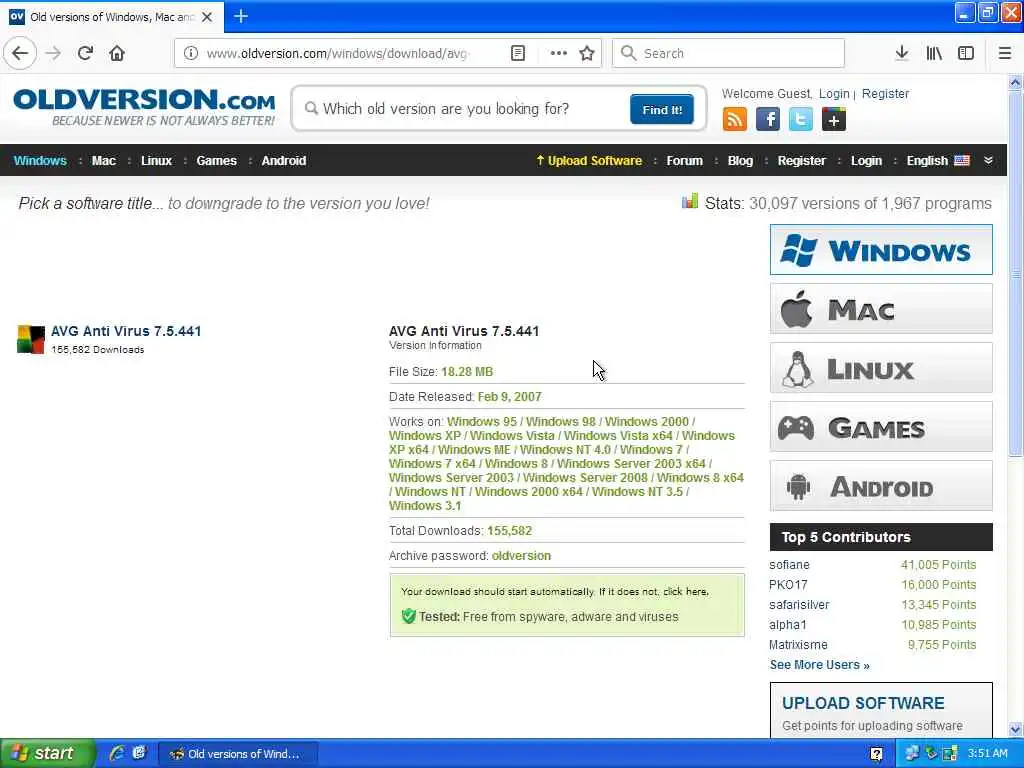Click Register in the black nav bar

801,161
